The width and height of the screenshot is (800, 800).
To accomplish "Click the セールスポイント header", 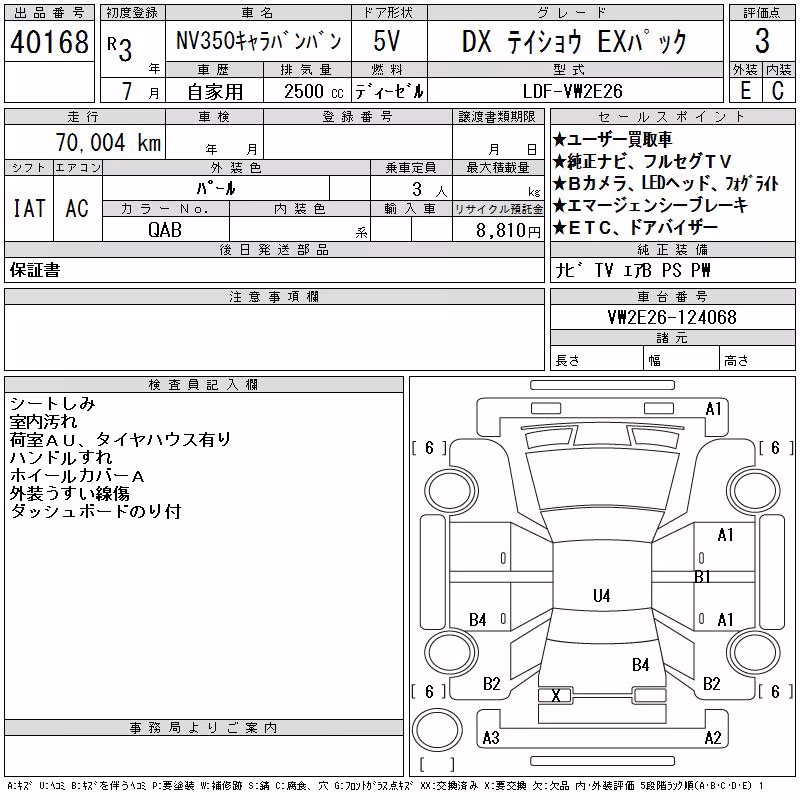I will [672, 117].
